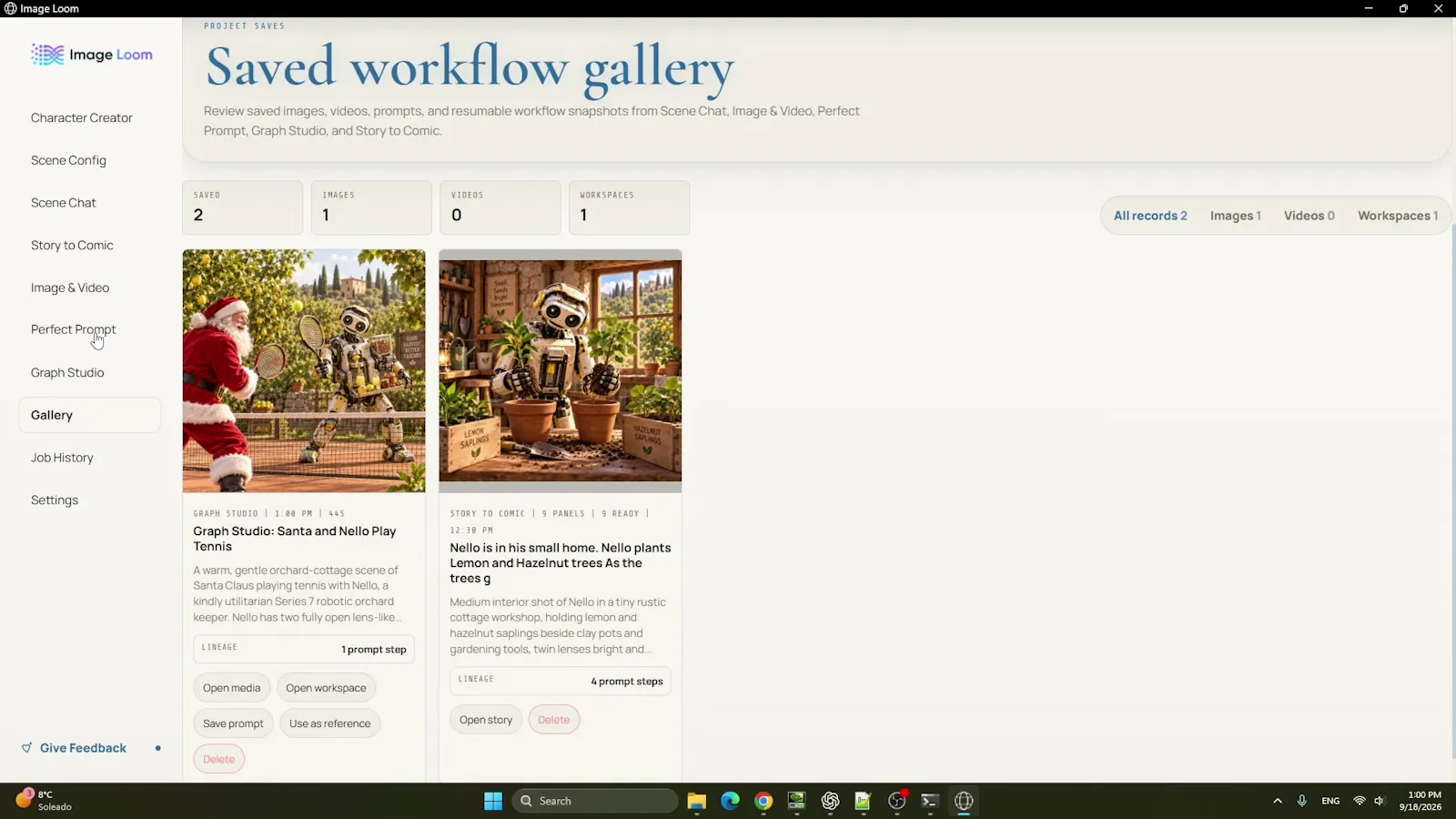Click the taskbar Search box

pos(596,801)
